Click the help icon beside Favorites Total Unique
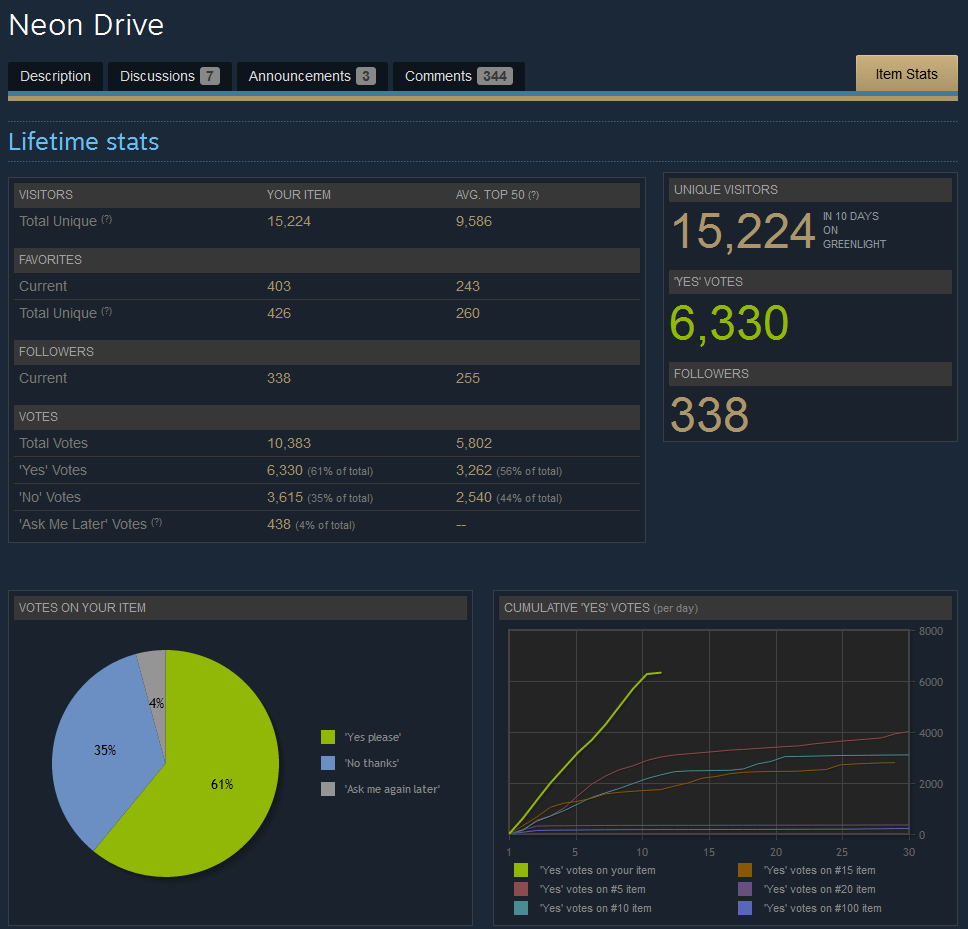968x929 pixels. click(x=107, y=311)
